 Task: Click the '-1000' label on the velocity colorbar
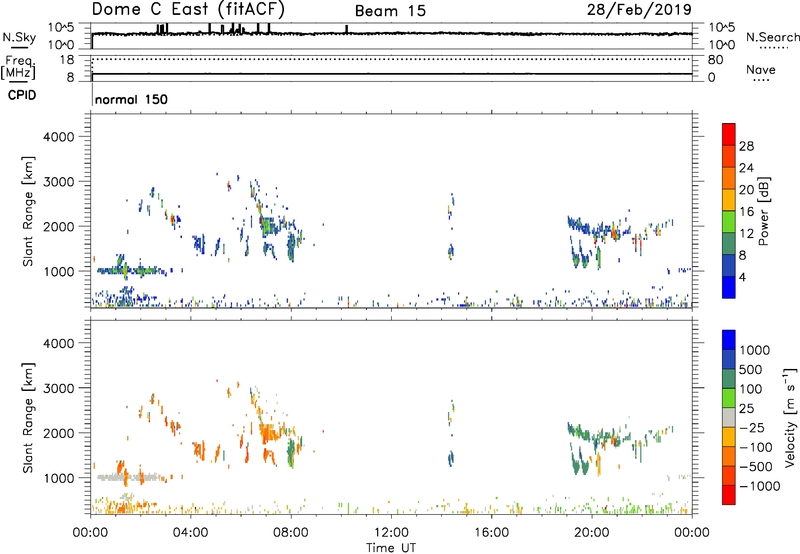[759, 486]
